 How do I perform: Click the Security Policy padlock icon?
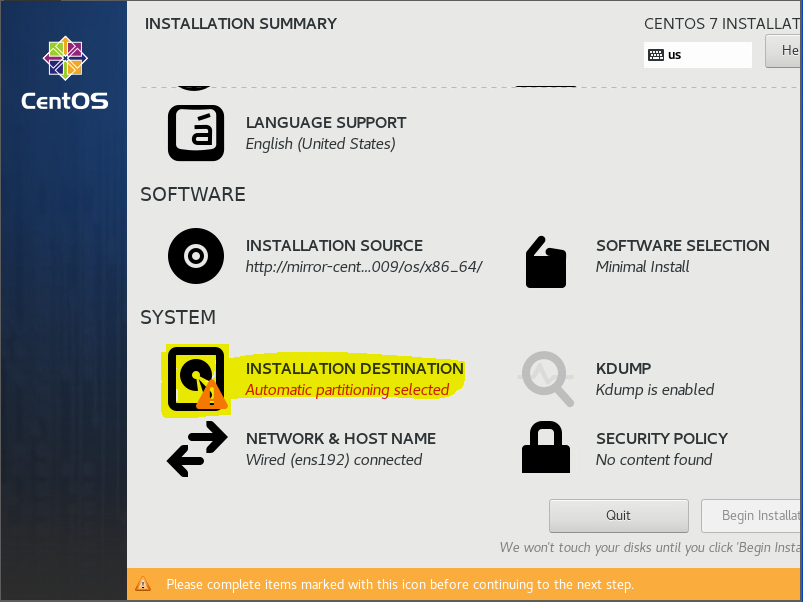[x=545, y=447]
